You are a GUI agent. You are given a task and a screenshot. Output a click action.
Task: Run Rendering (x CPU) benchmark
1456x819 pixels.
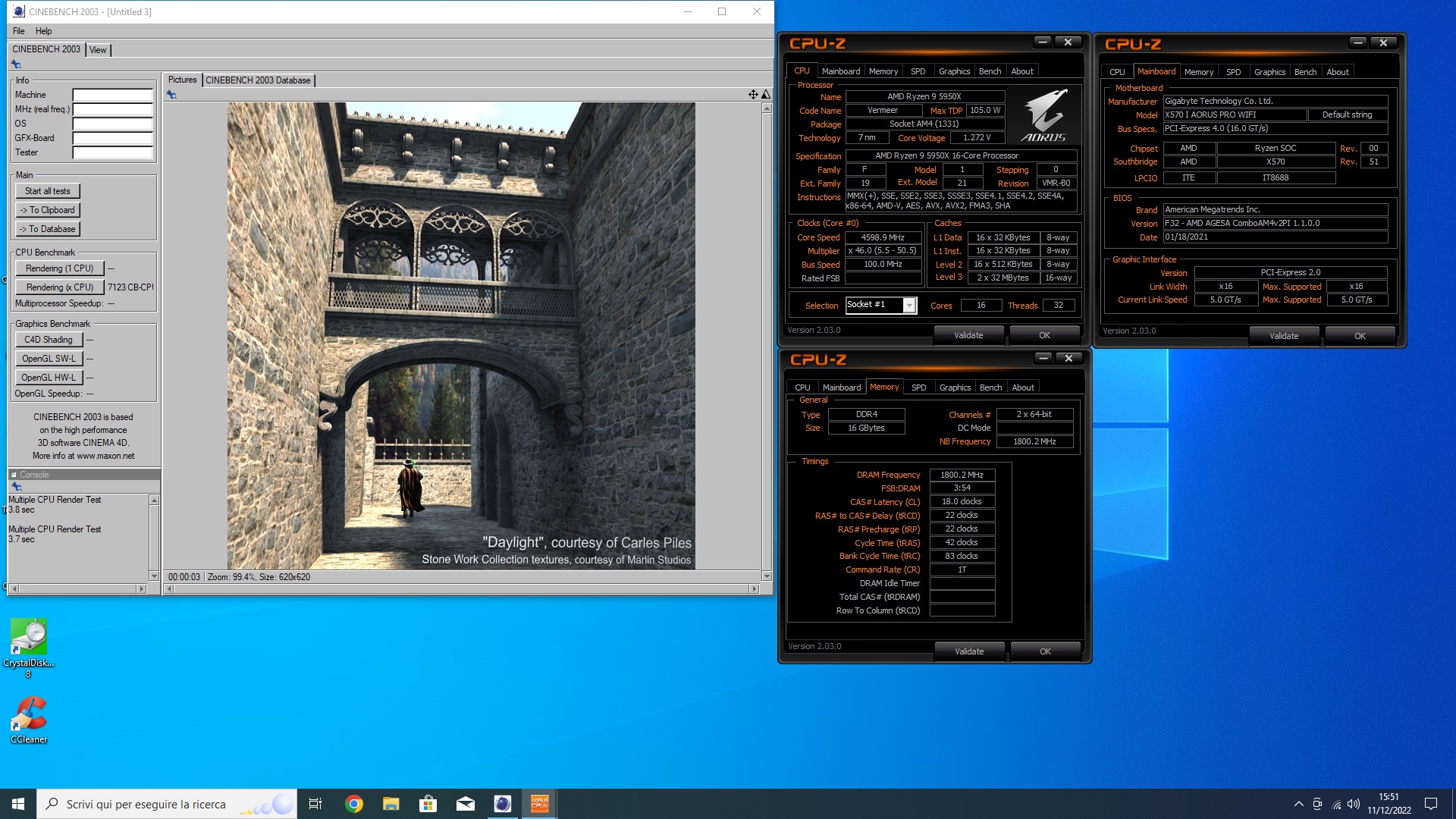pyautogui.click(x=60, y=287)
